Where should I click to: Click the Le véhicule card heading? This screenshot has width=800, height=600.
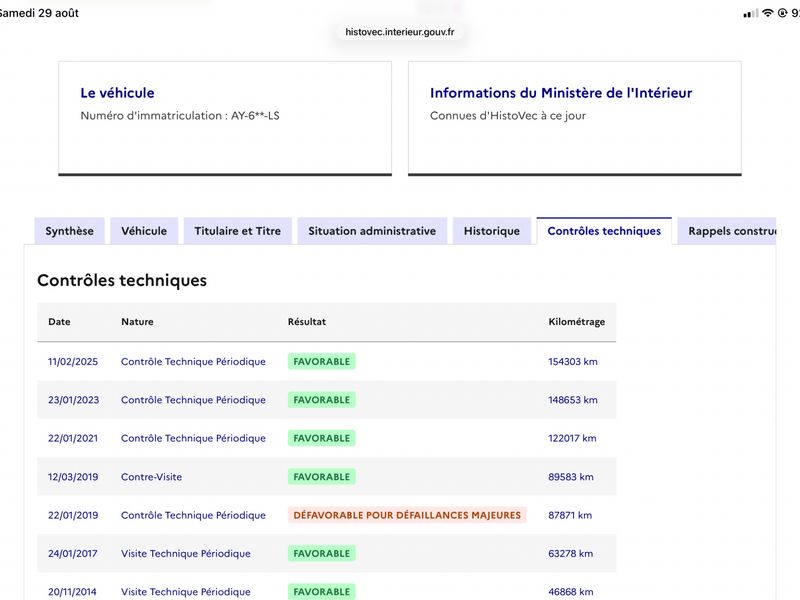click(x=117, y=93)
